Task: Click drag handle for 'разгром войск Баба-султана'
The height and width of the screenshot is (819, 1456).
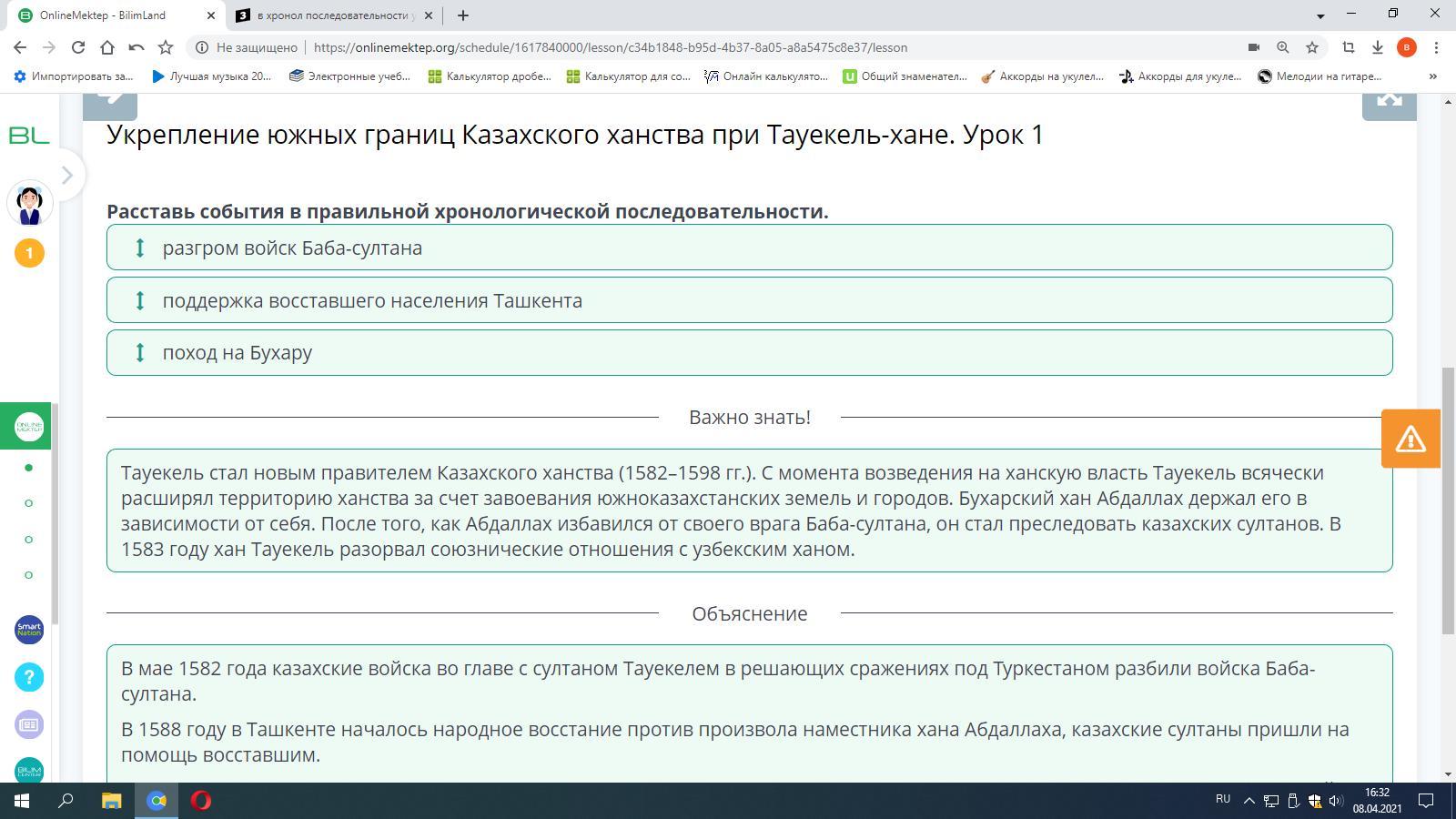Action: [140, 248]
